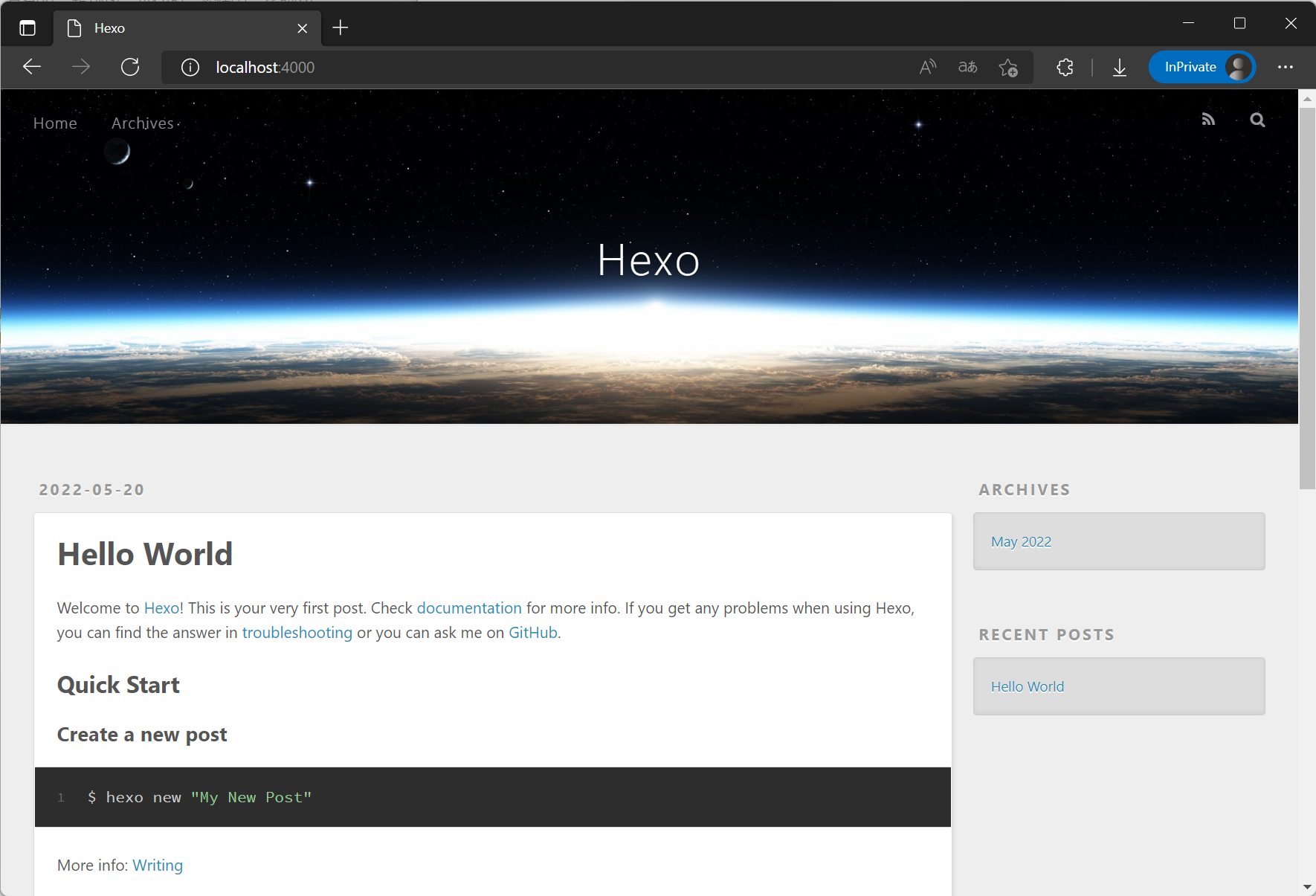Show the Downloads panel

(1120, 68)
